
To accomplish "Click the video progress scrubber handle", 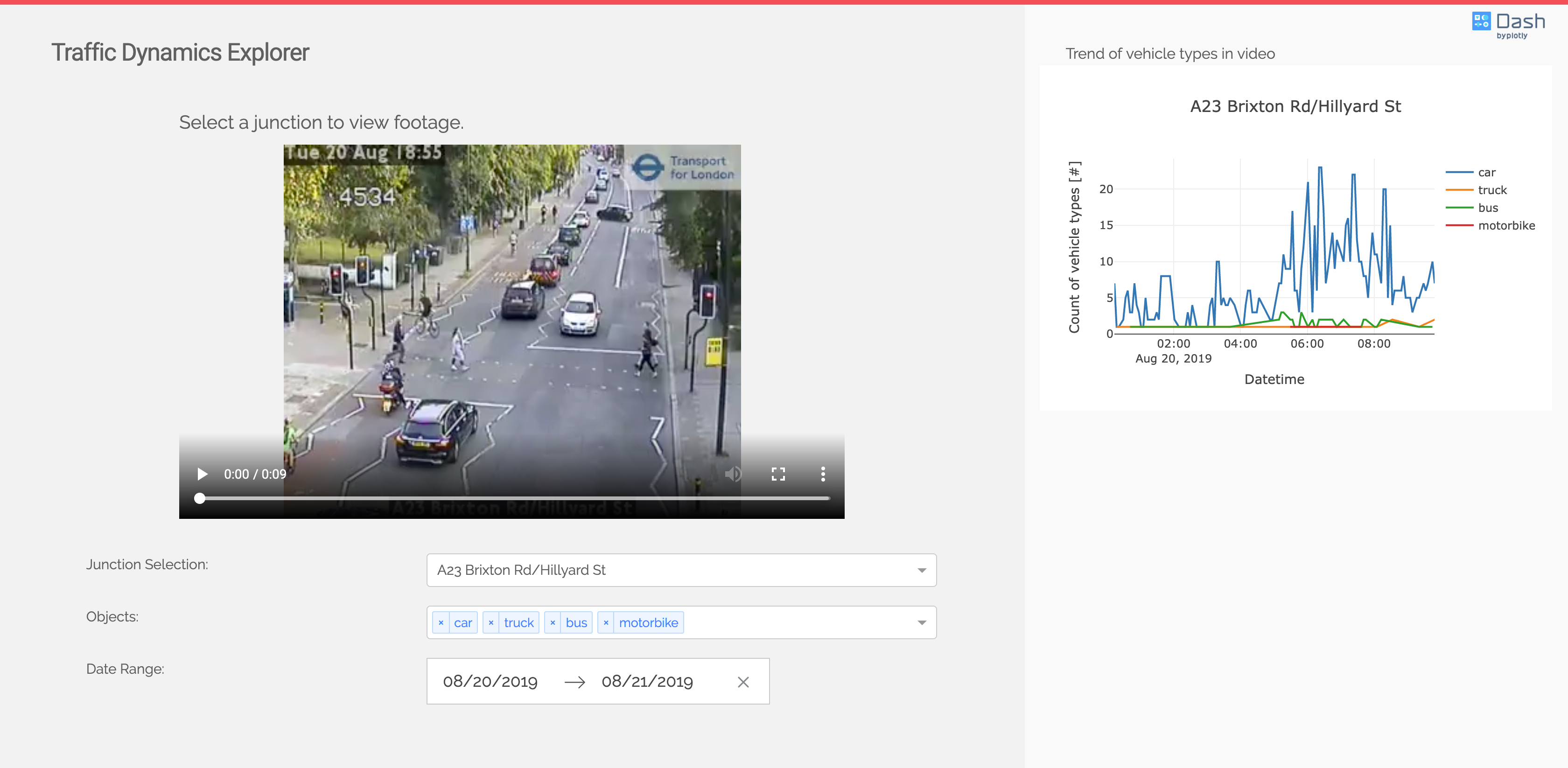I will (x=200, y=498).
